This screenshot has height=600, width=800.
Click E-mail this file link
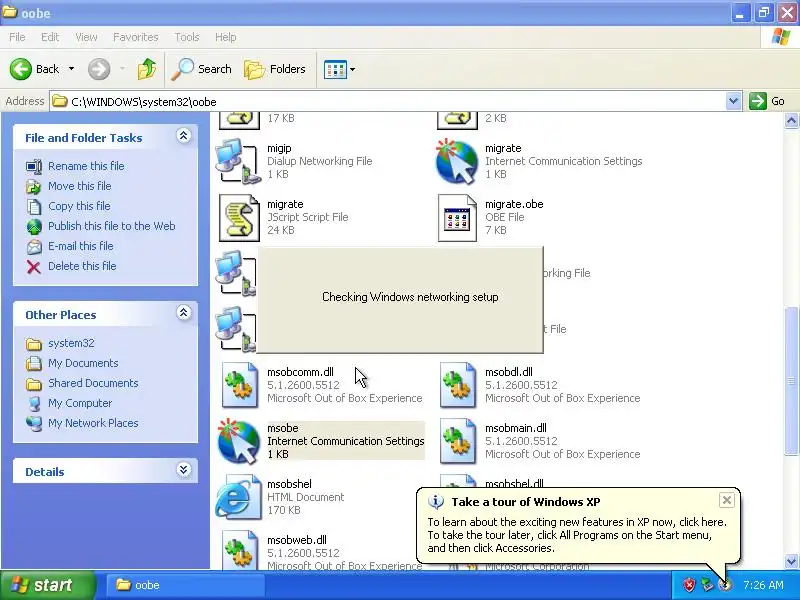[81, 245]
